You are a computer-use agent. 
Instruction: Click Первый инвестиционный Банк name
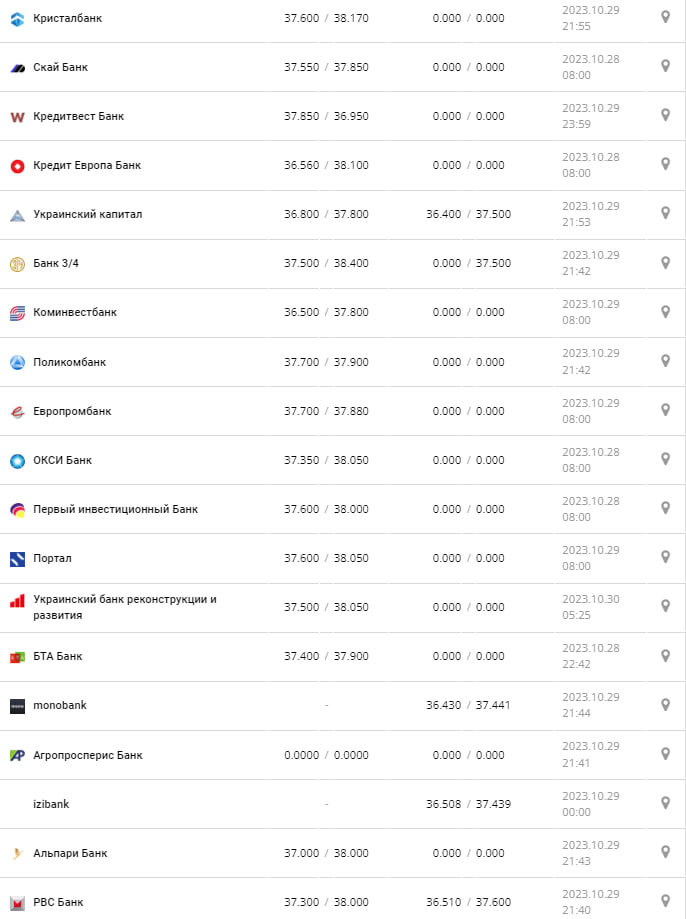[x=115, y=509]
